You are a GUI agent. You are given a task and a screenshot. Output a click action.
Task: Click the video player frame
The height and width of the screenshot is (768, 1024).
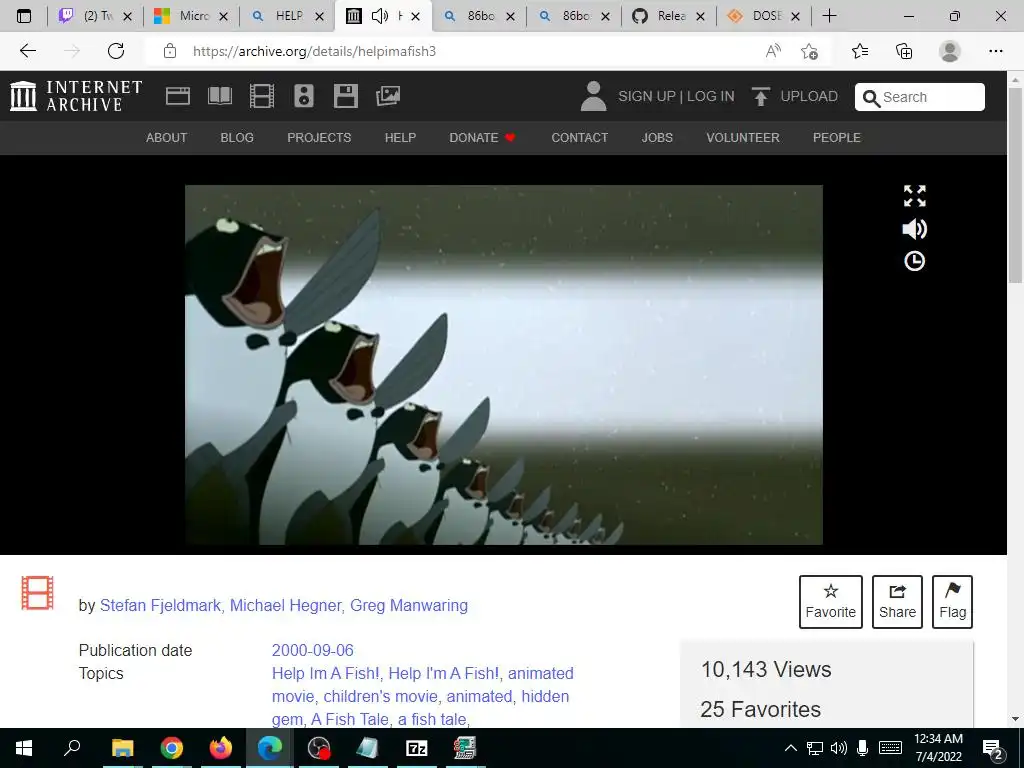click(504, 364)
